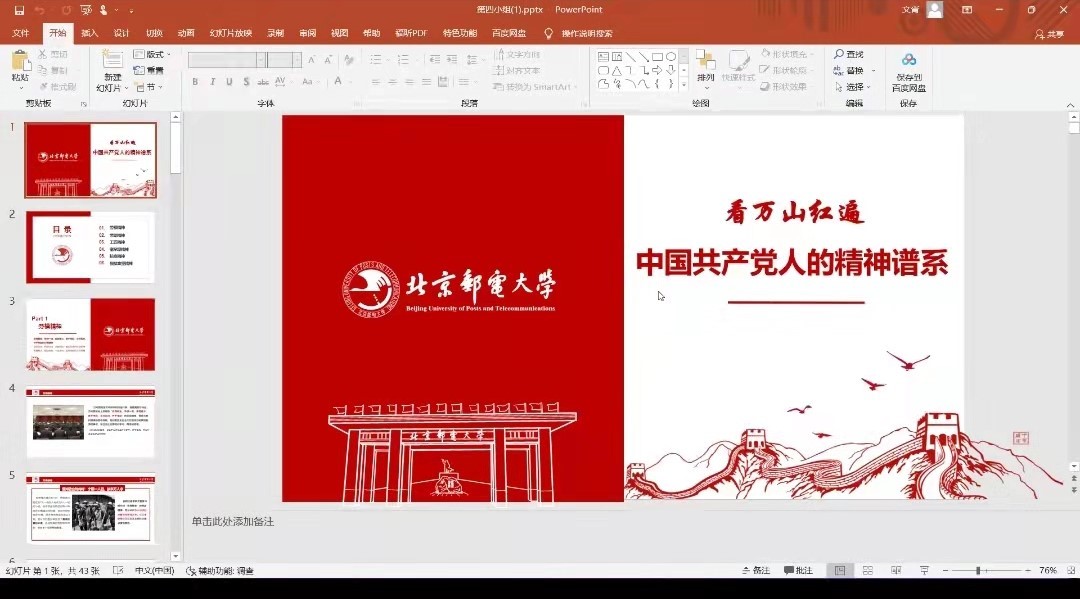Click the Paste (粘贴) clipboard icon
1080x599 pixels.
(x=20, y=61)
